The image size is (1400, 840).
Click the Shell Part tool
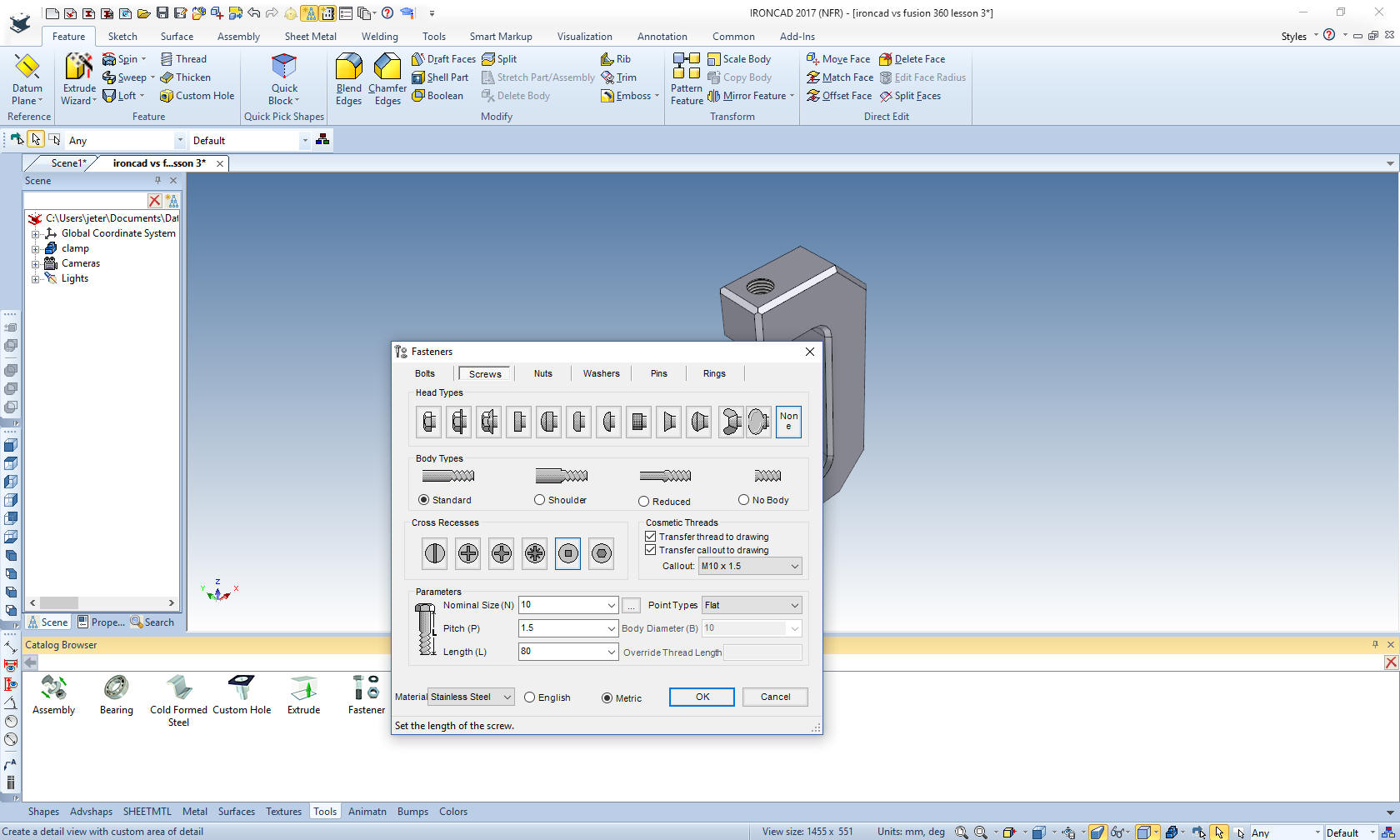[x=440, y=77]
